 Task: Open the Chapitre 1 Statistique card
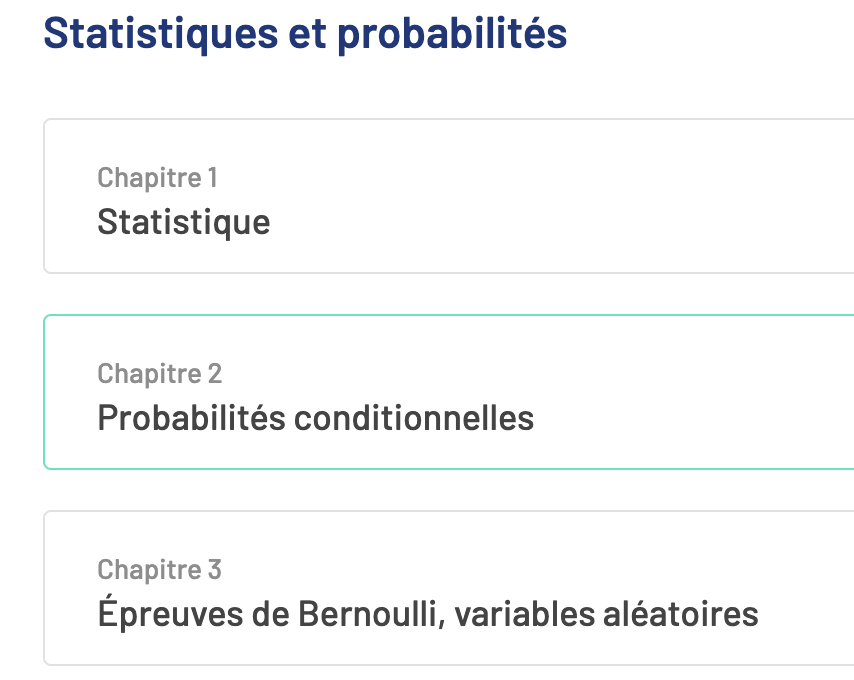point(448,196)
